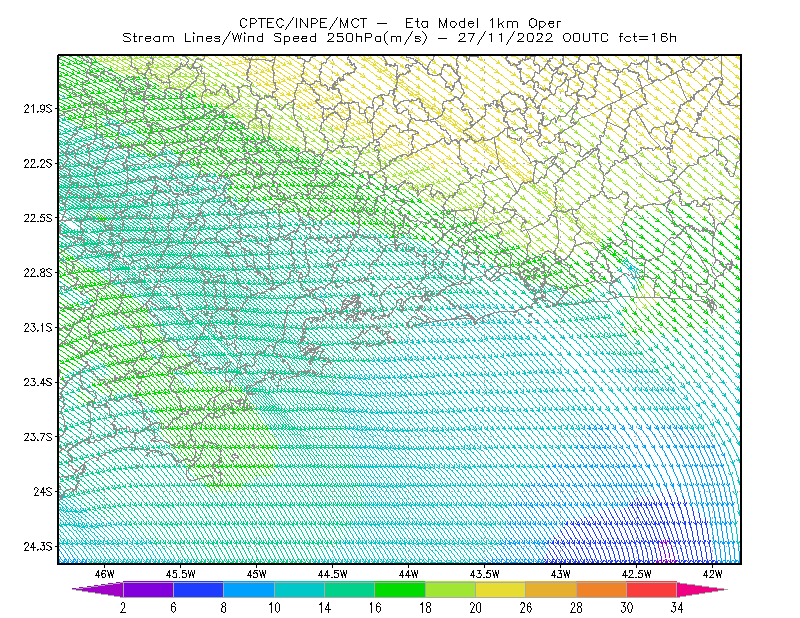Click the color bar value label 6
800x618 pixels.
point(173,608)
